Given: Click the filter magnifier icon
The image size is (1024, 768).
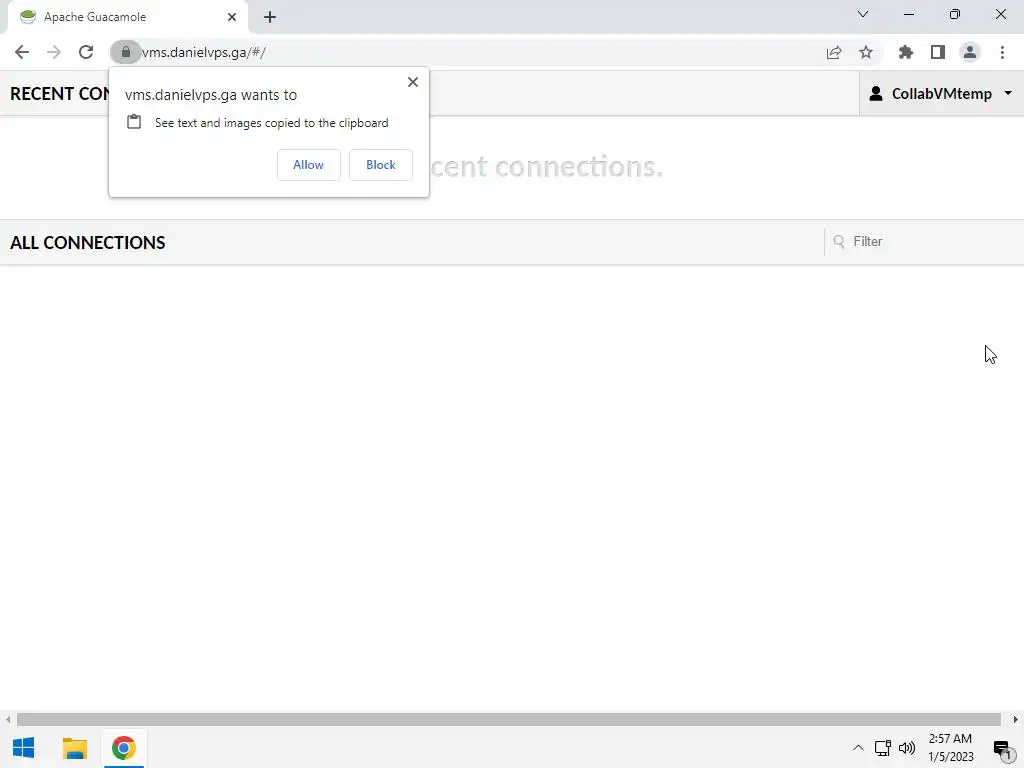Looking at the screenshot, I should tap(839, 242).
